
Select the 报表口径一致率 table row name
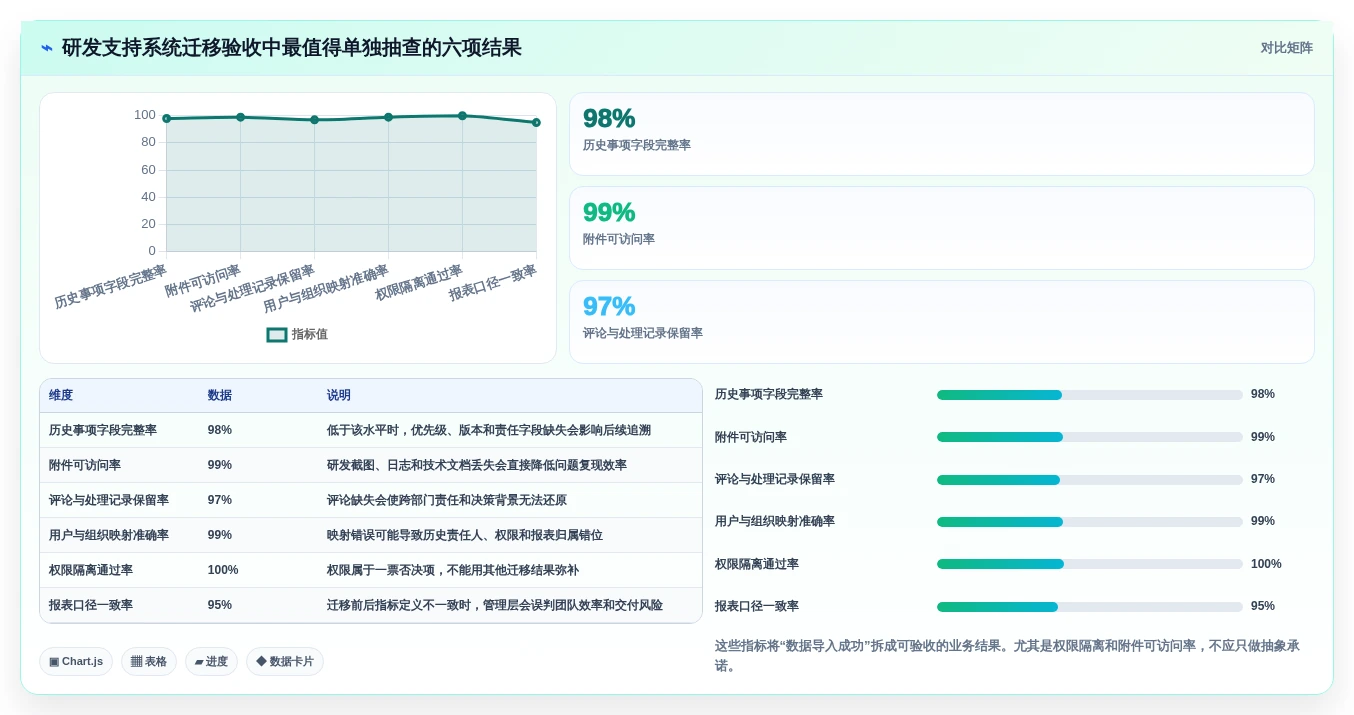(x=91, y=605)
